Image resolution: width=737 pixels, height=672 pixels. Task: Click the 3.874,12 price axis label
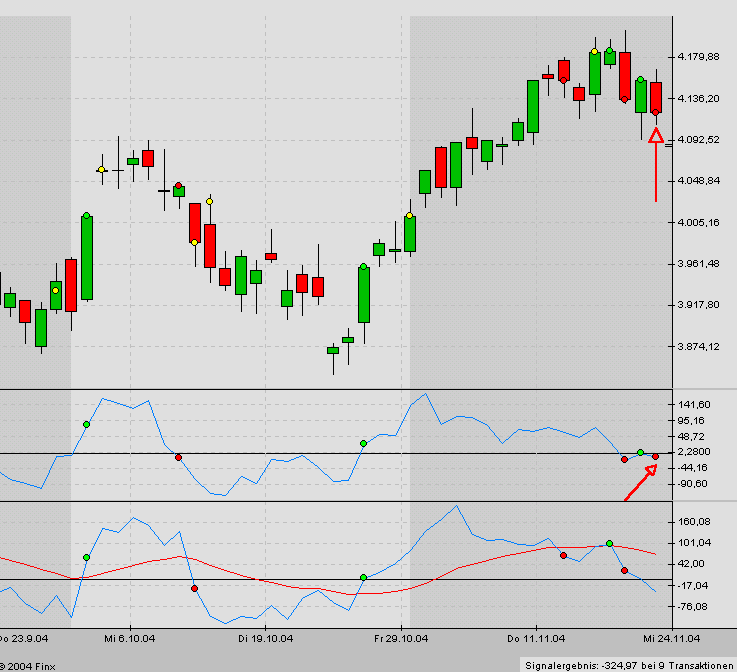[698, 347]
